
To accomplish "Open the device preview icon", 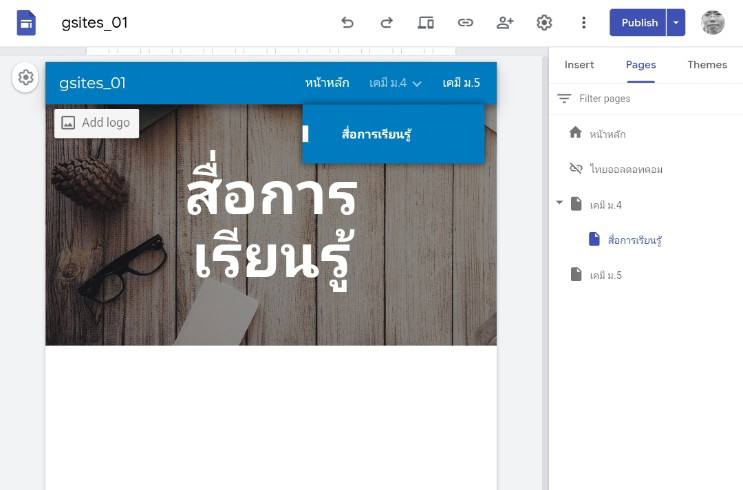I will 426,23.
